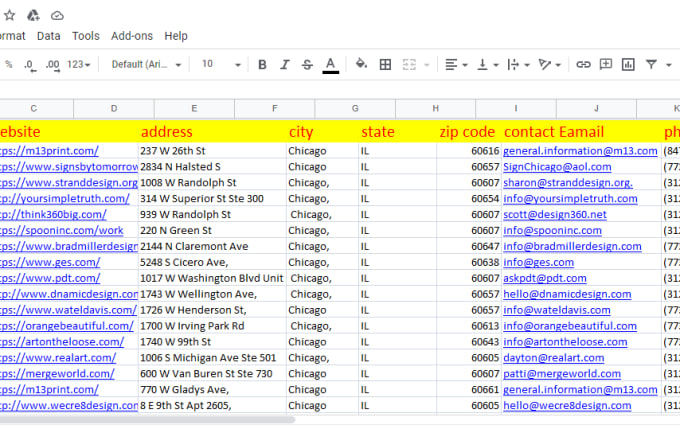
Task: Select cell '8 E 9th St Apt 2605,'
Action: coord(212,405)
